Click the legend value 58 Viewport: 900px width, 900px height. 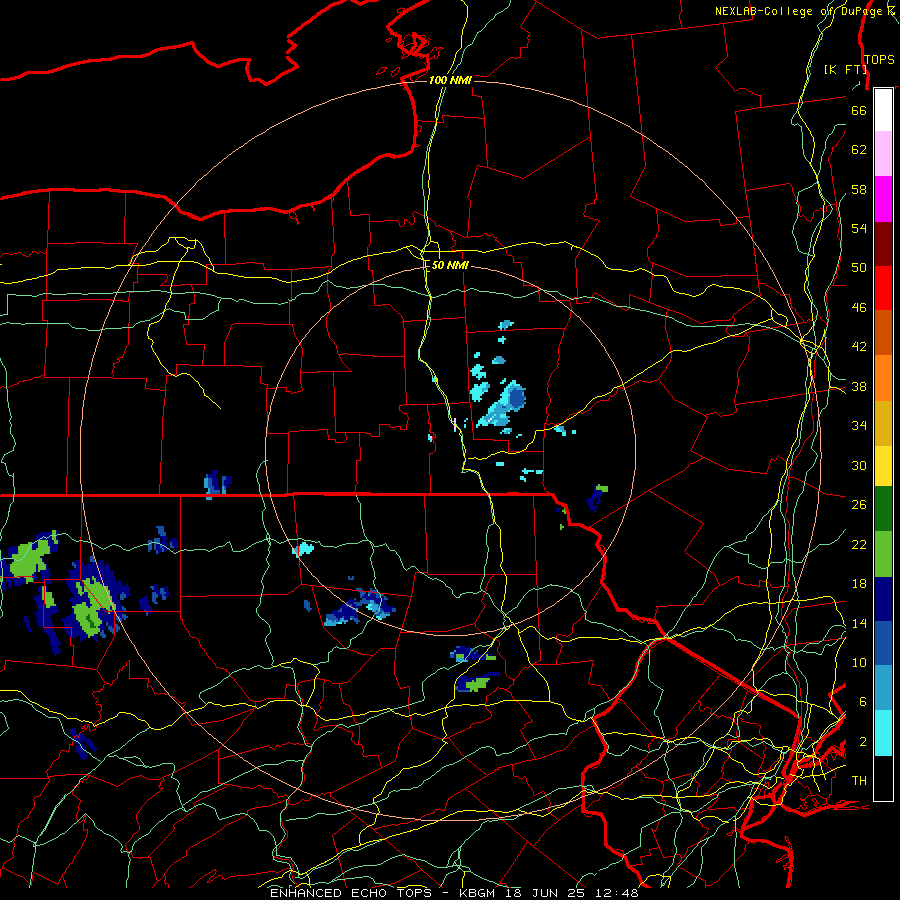coord(859,189)
